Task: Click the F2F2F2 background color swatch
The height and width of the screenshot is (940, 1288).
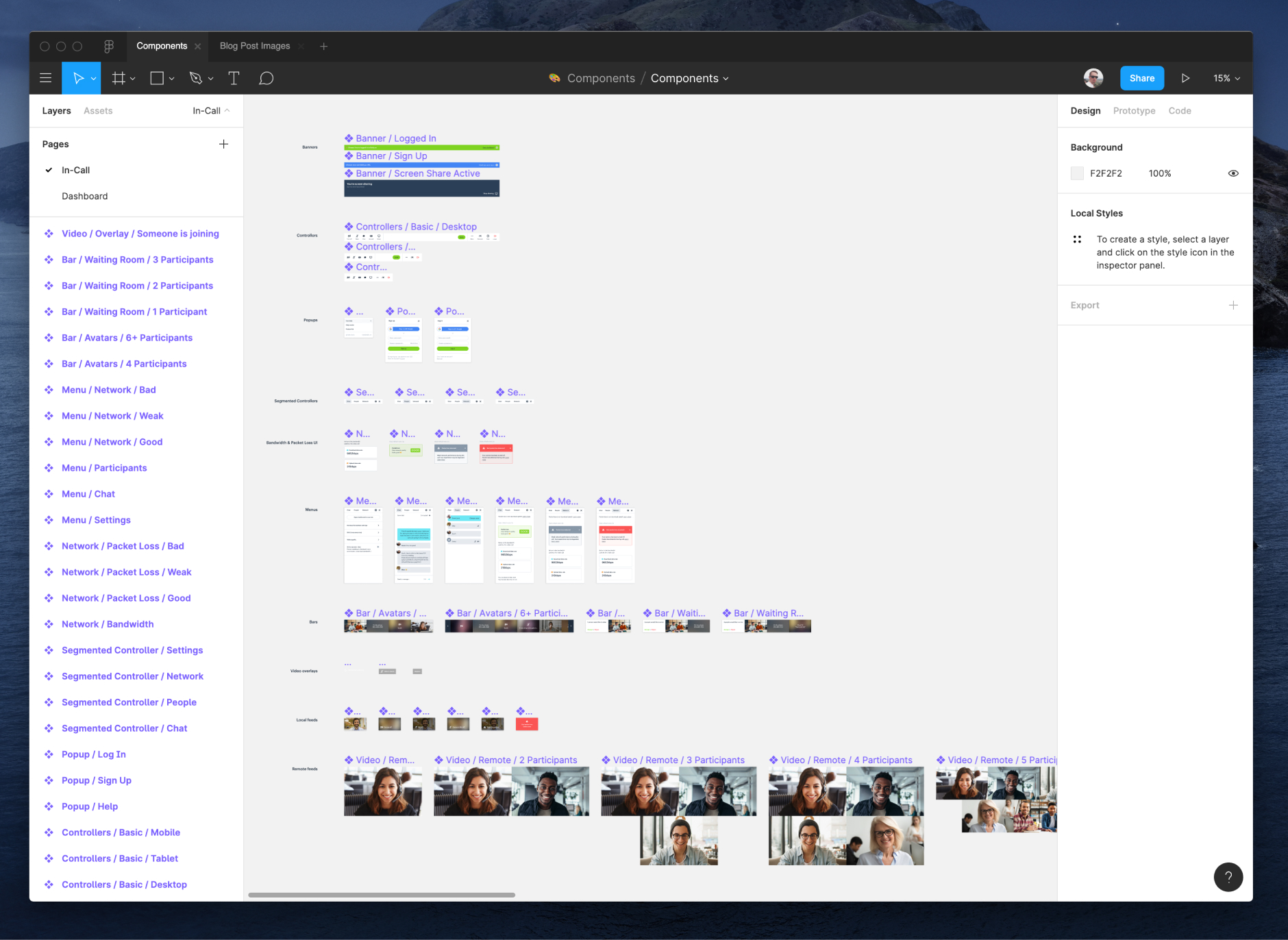Action: point(1076,173)
